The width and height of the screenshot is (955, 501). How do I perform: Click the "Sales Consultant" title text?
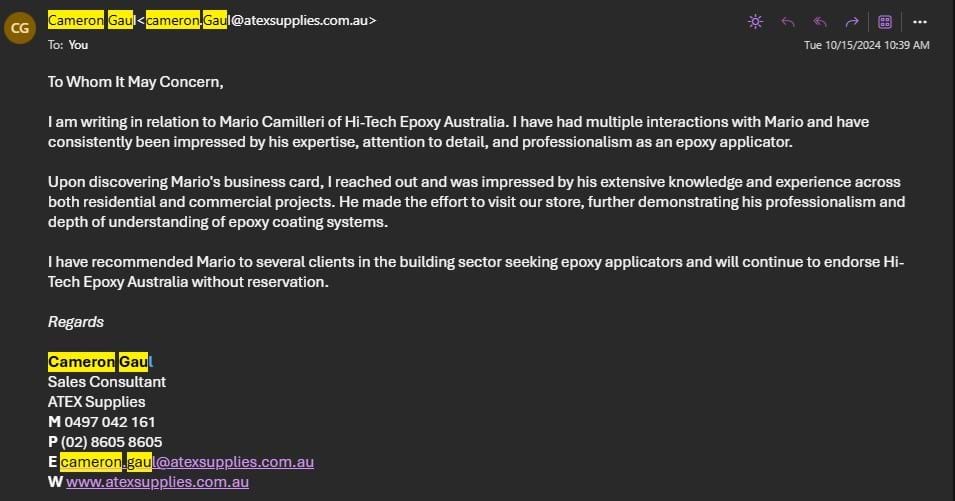(x=107, y=382)
